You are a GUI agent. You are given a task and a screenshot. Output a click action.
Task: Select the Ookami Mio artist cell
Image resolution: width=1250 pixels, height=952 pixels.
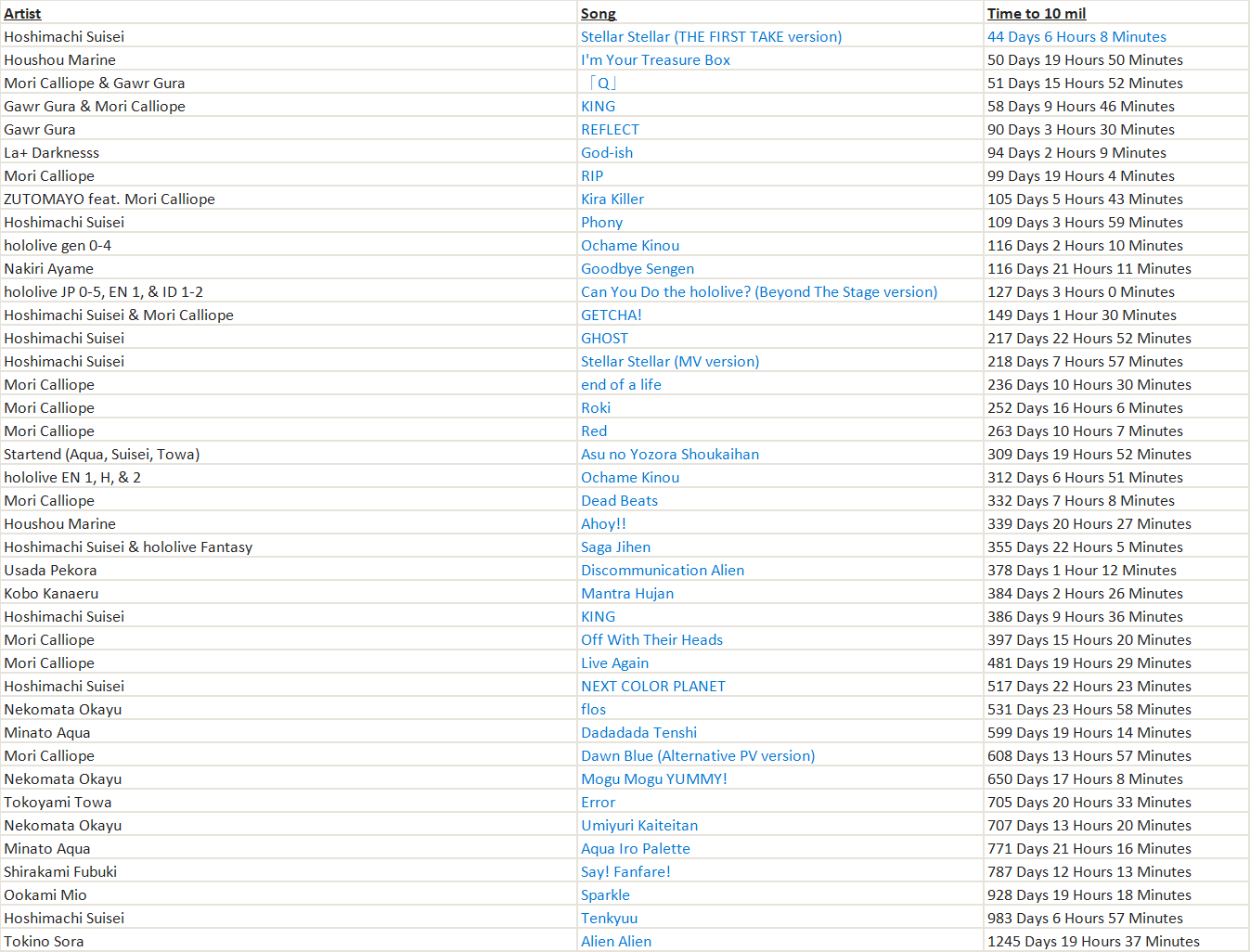[289, 895]
